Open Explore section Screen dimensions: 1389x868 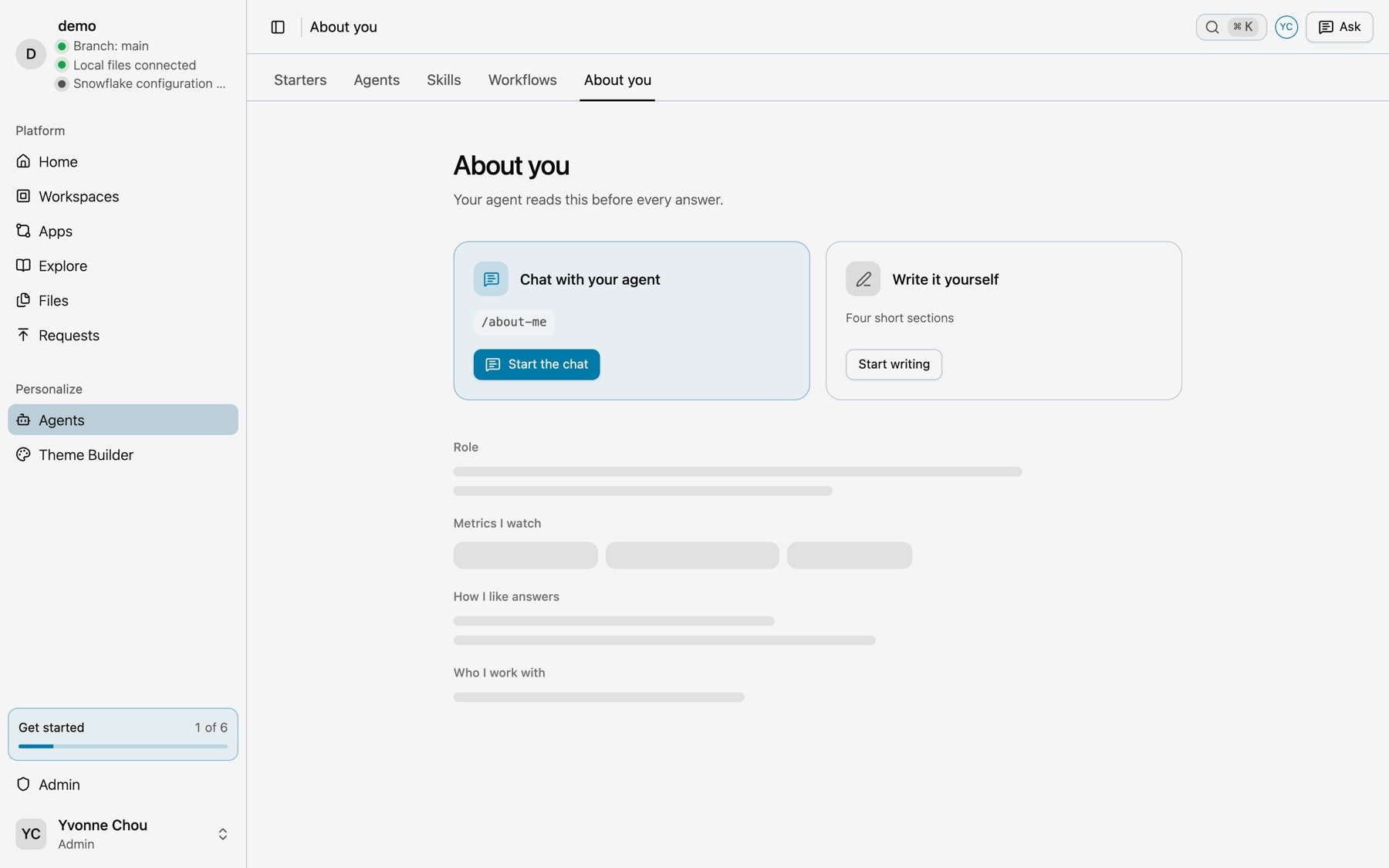[123, 265]
